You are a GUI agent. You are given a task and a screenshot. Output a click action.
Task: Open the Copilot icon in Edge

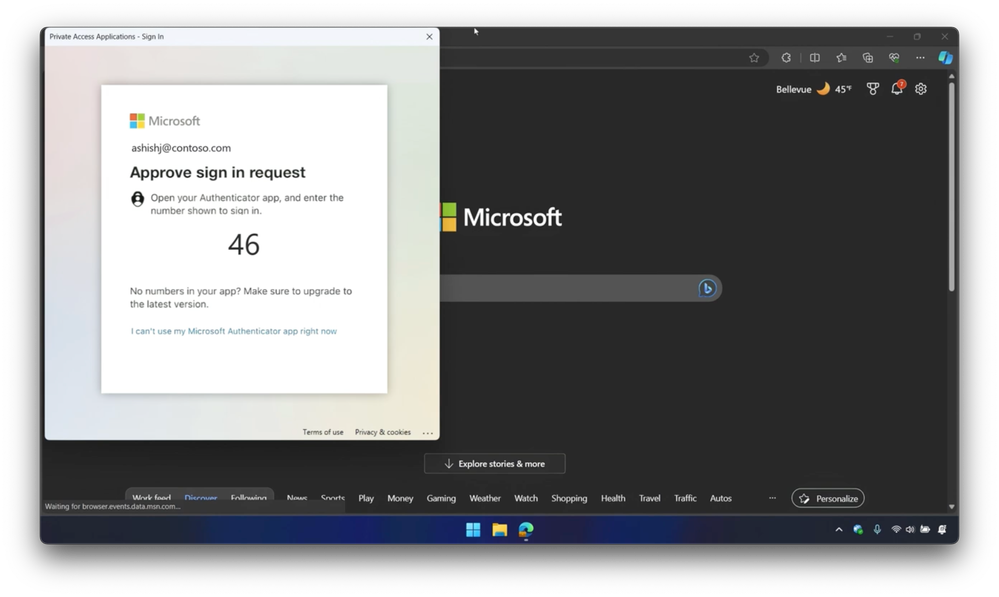coord(945,58)
